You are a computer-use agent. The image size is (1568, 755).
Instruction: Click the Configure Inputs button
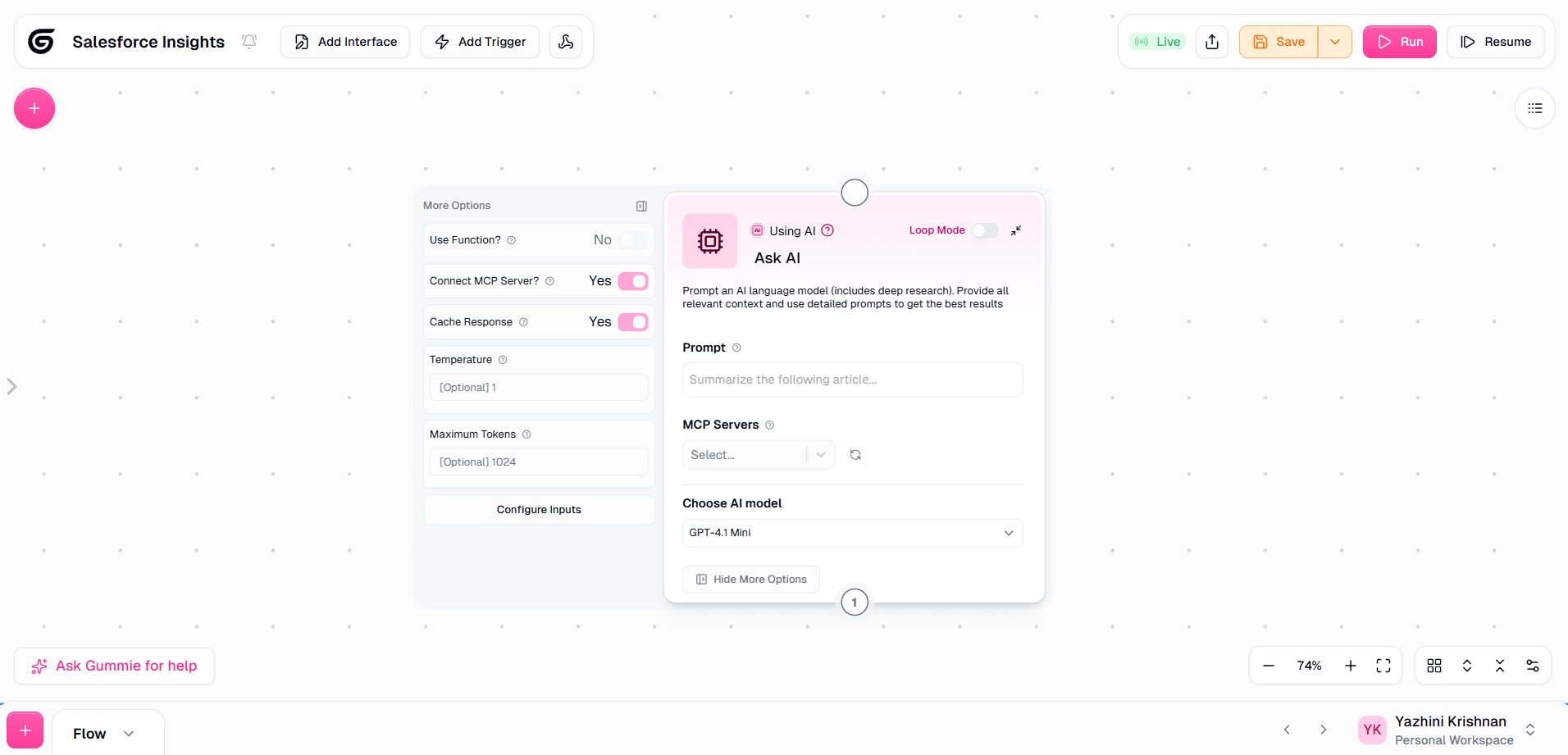click(x=539, y=510)
